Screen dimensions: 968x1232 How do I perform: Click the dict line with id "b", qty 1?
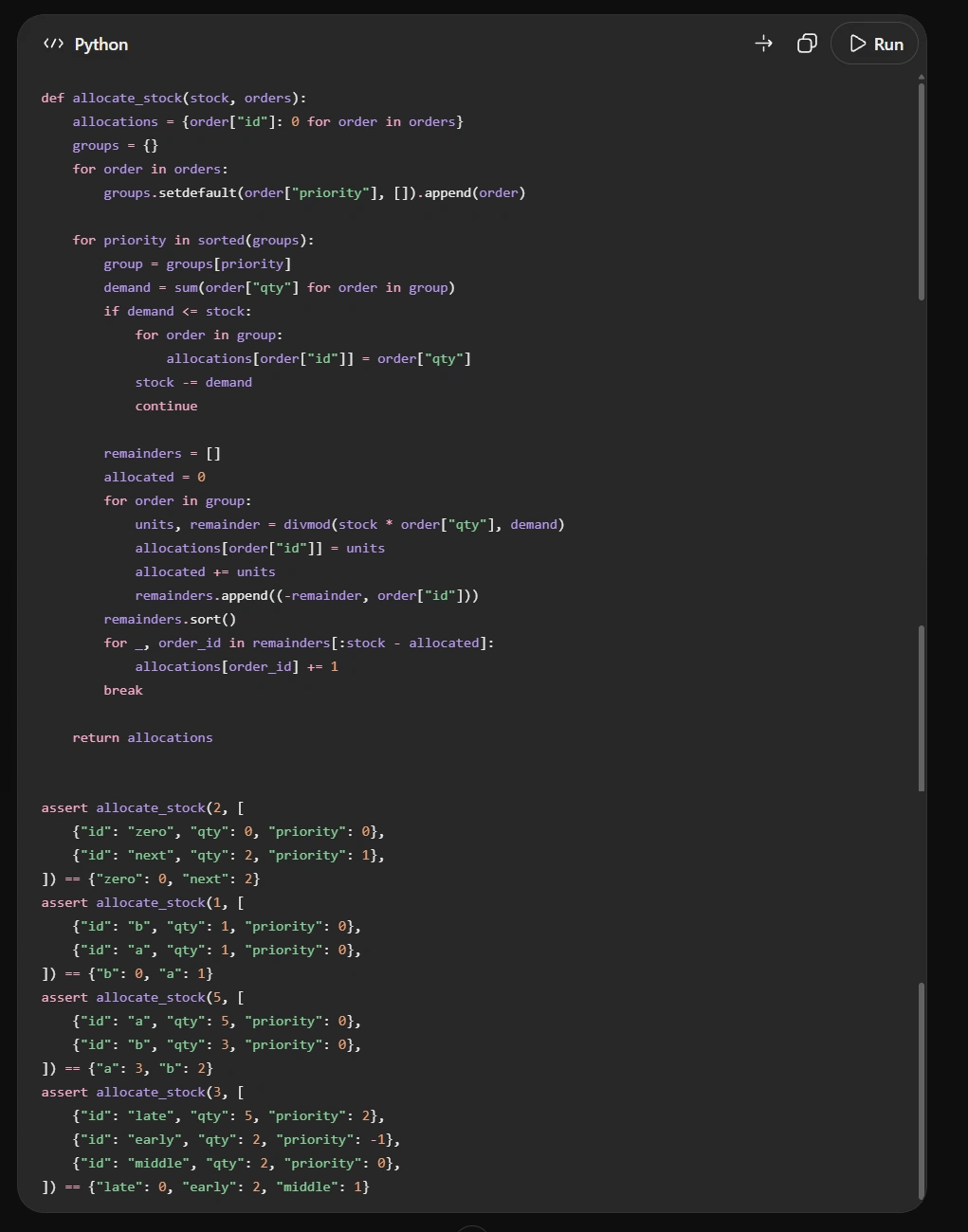coord(217,926)
